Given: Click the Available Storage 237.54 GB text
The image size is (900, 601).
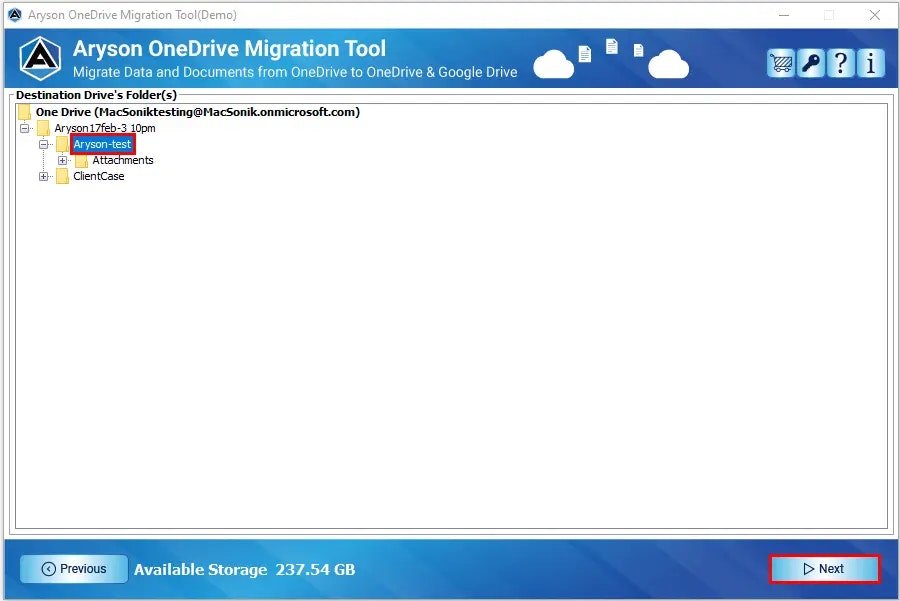Looking at the screenshot, I should click(245, 569).
